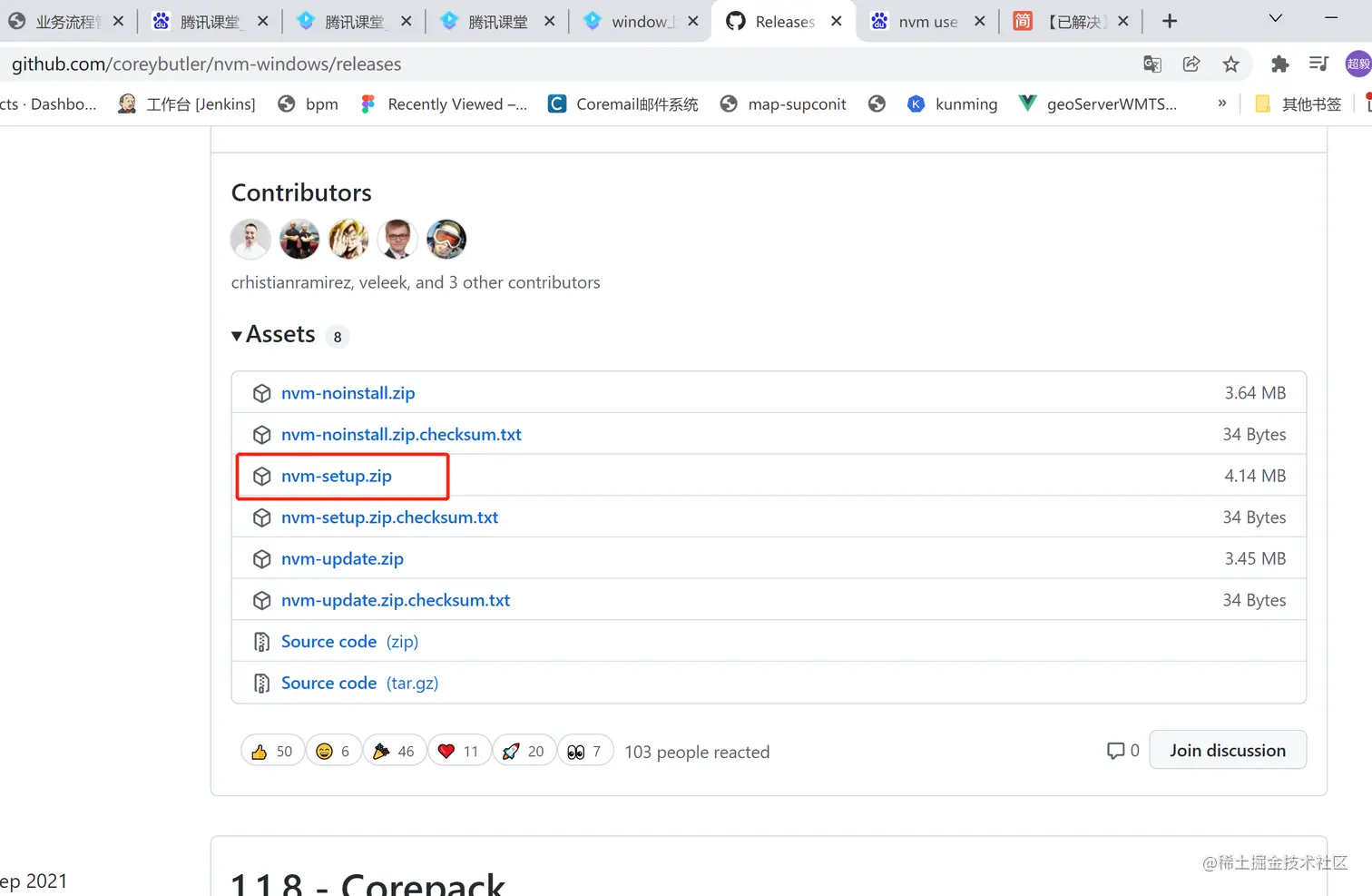Click the comment count icon showing 0
This screenshot has height=896, width=1372.
(x=1122, y=751)
